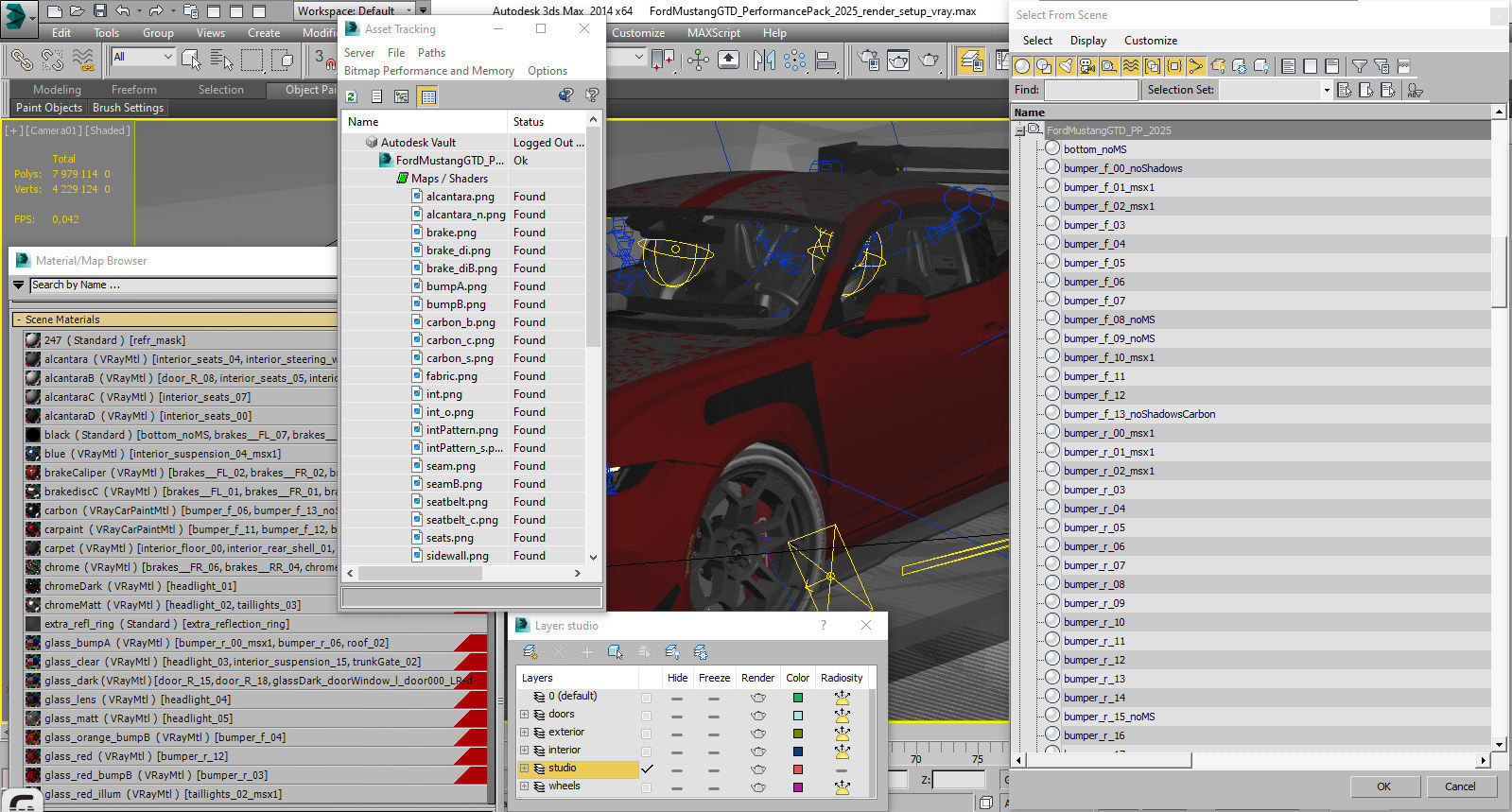Toggle Display Shapes filter in Select From Scene

[x=1044, y=66]
